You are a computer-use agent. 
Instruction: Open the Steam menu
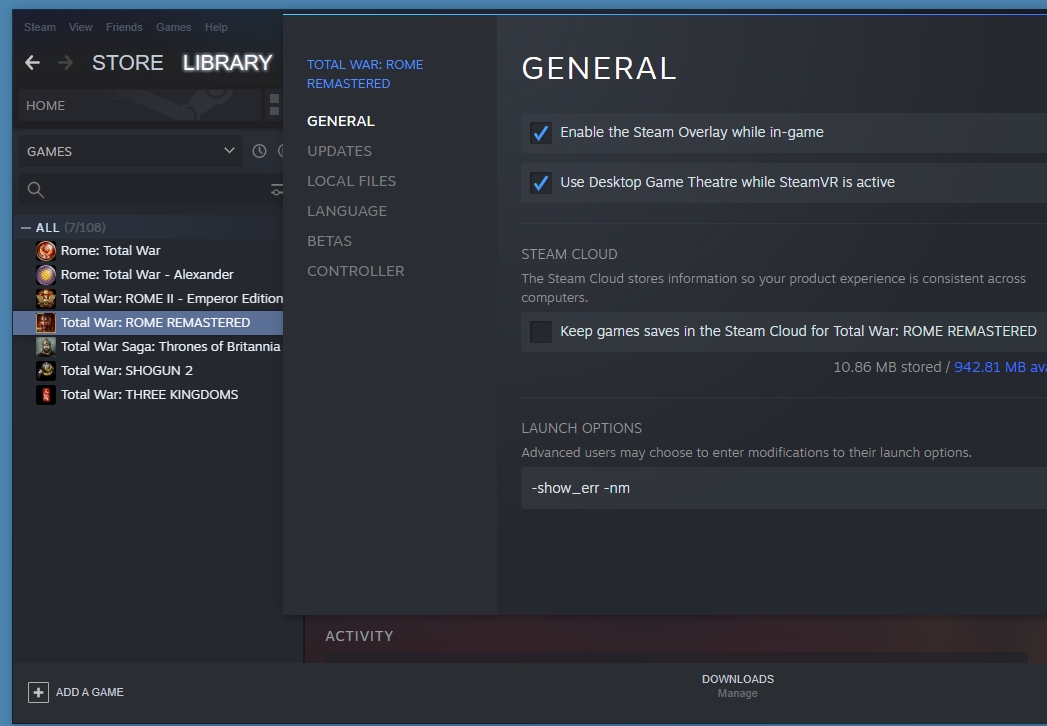[40, 27]
